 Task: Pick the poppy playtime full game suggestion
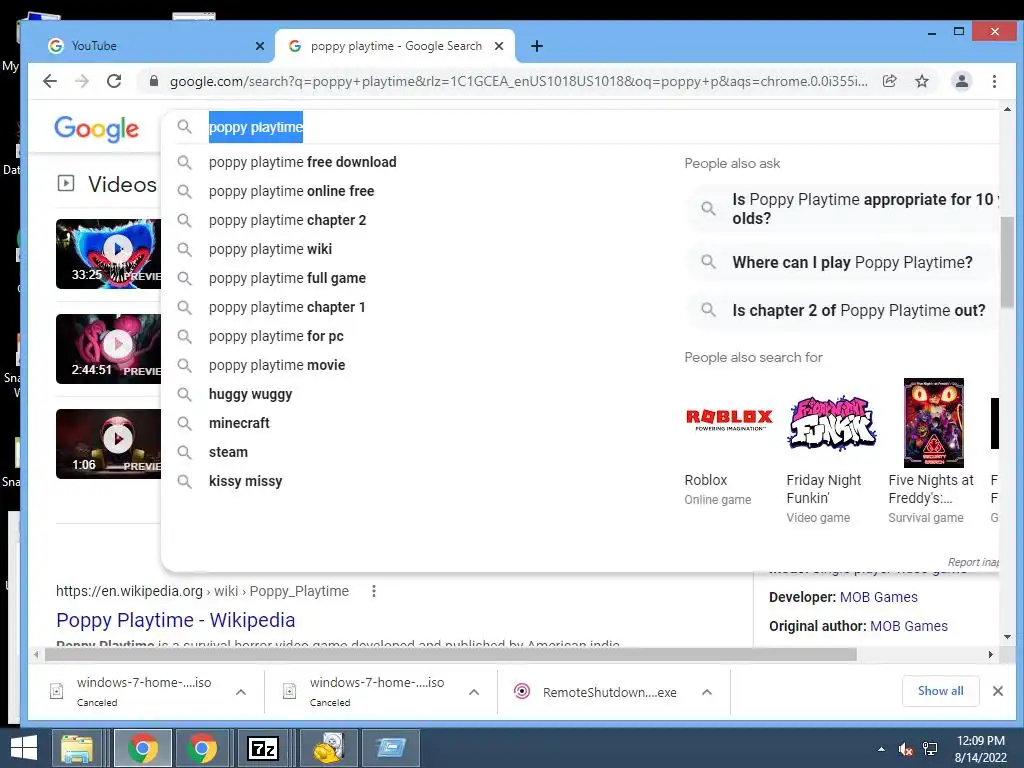(287, 278)
